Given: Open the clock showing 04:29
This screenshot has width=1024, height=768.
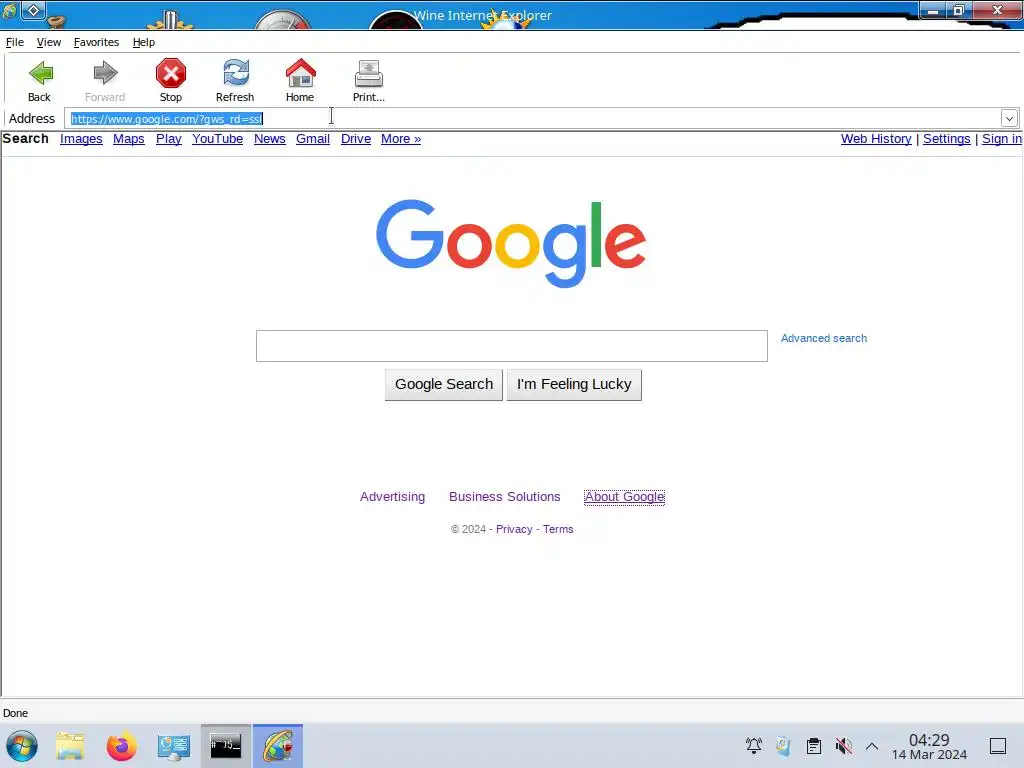Looking at the screenshot, I should (929, 746).
